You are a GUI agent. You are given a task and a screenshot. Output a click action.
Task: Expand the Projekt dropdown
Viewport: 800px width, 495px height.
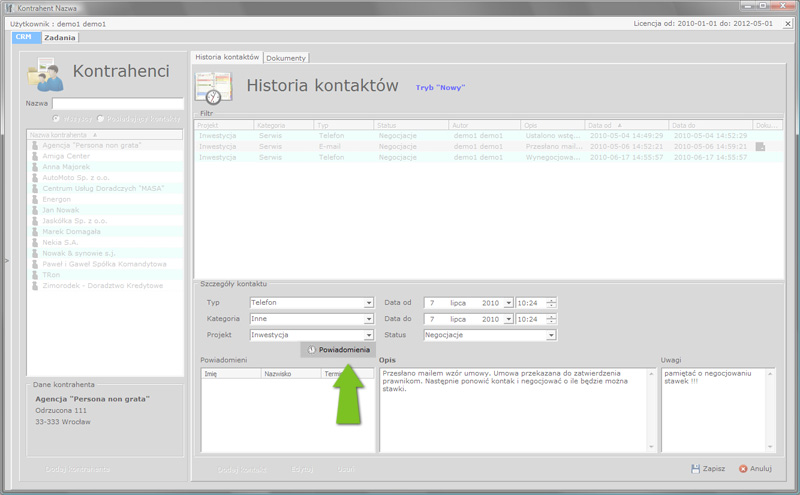368,335
